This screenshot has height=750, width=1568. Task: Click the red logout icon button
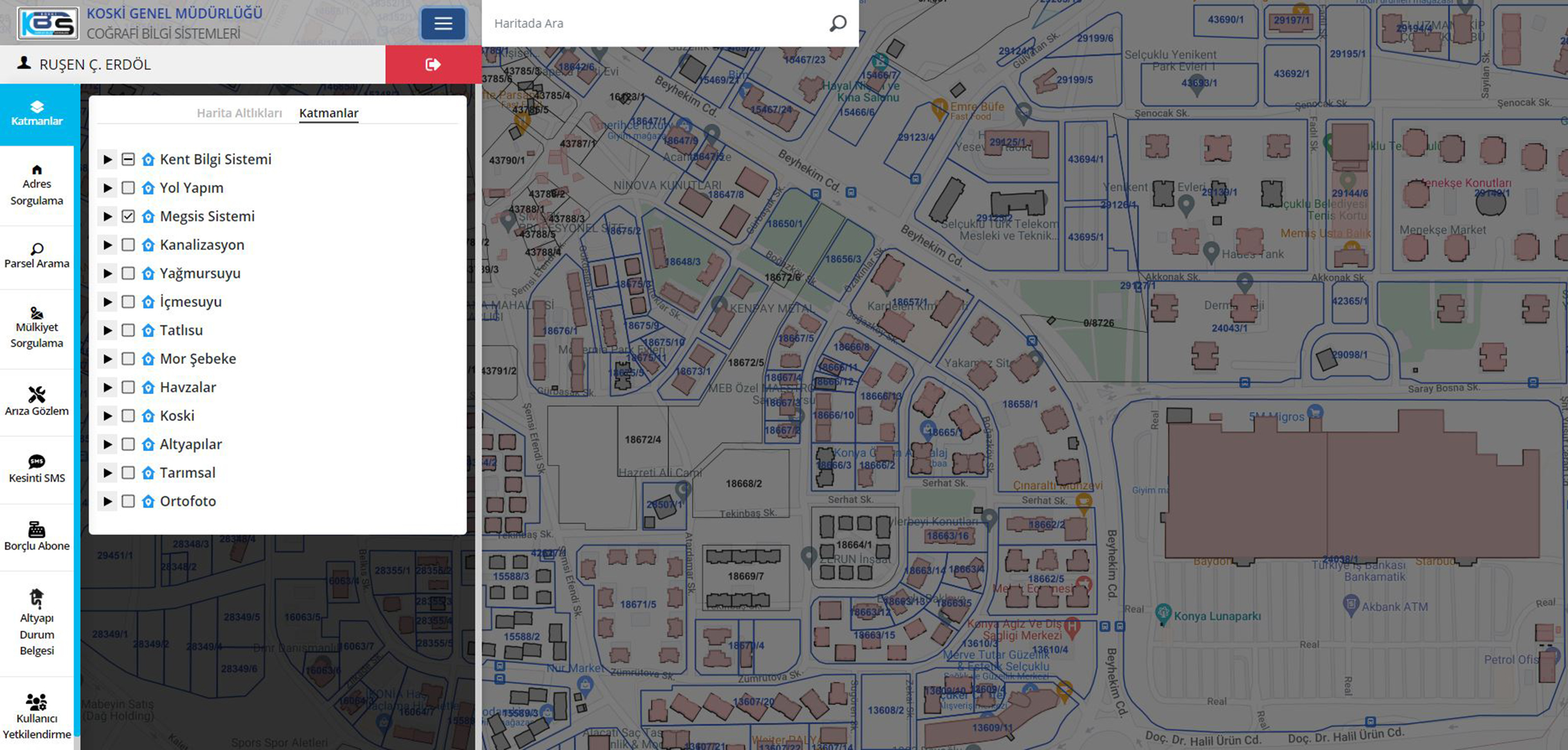pos(433,64)
